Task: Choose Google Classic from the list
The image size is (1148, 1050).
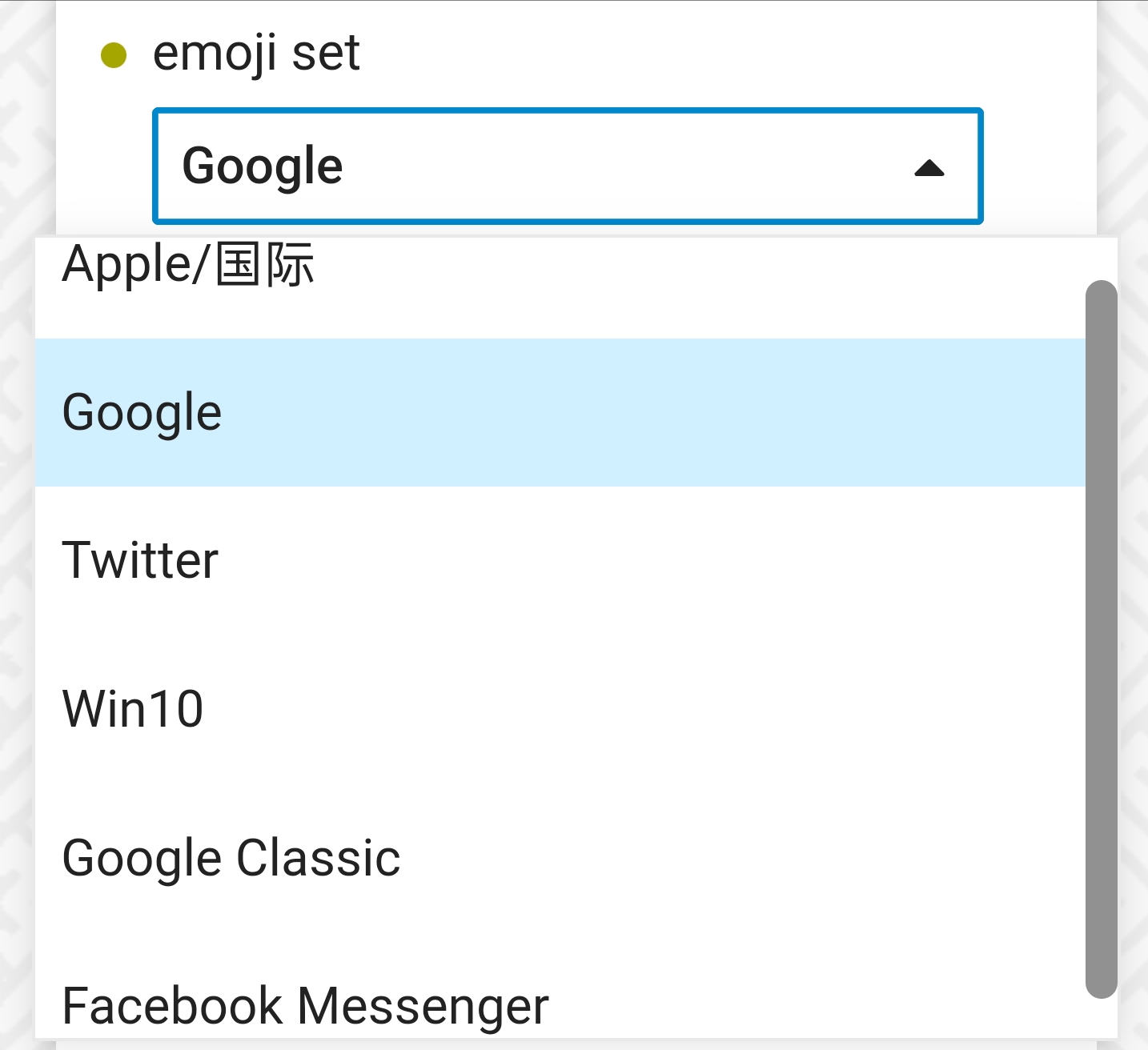Action: click(x=231, y=858)
